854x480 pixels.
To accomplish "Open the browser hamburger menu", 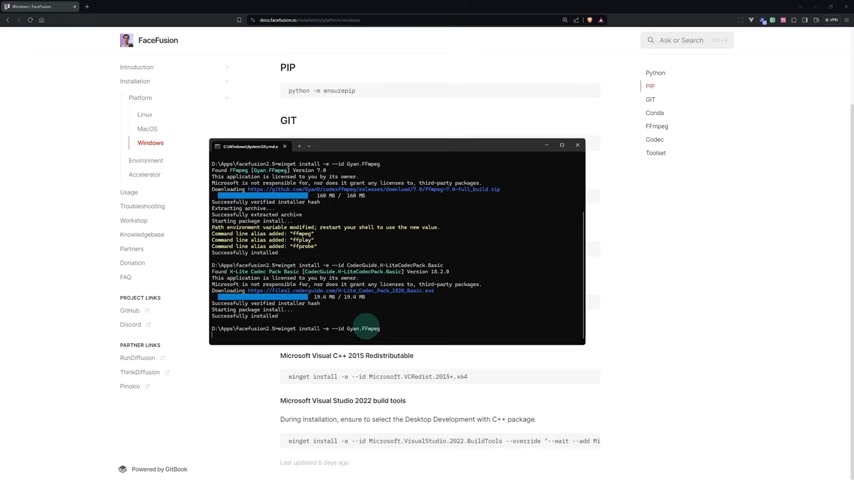I will (846, 20).
